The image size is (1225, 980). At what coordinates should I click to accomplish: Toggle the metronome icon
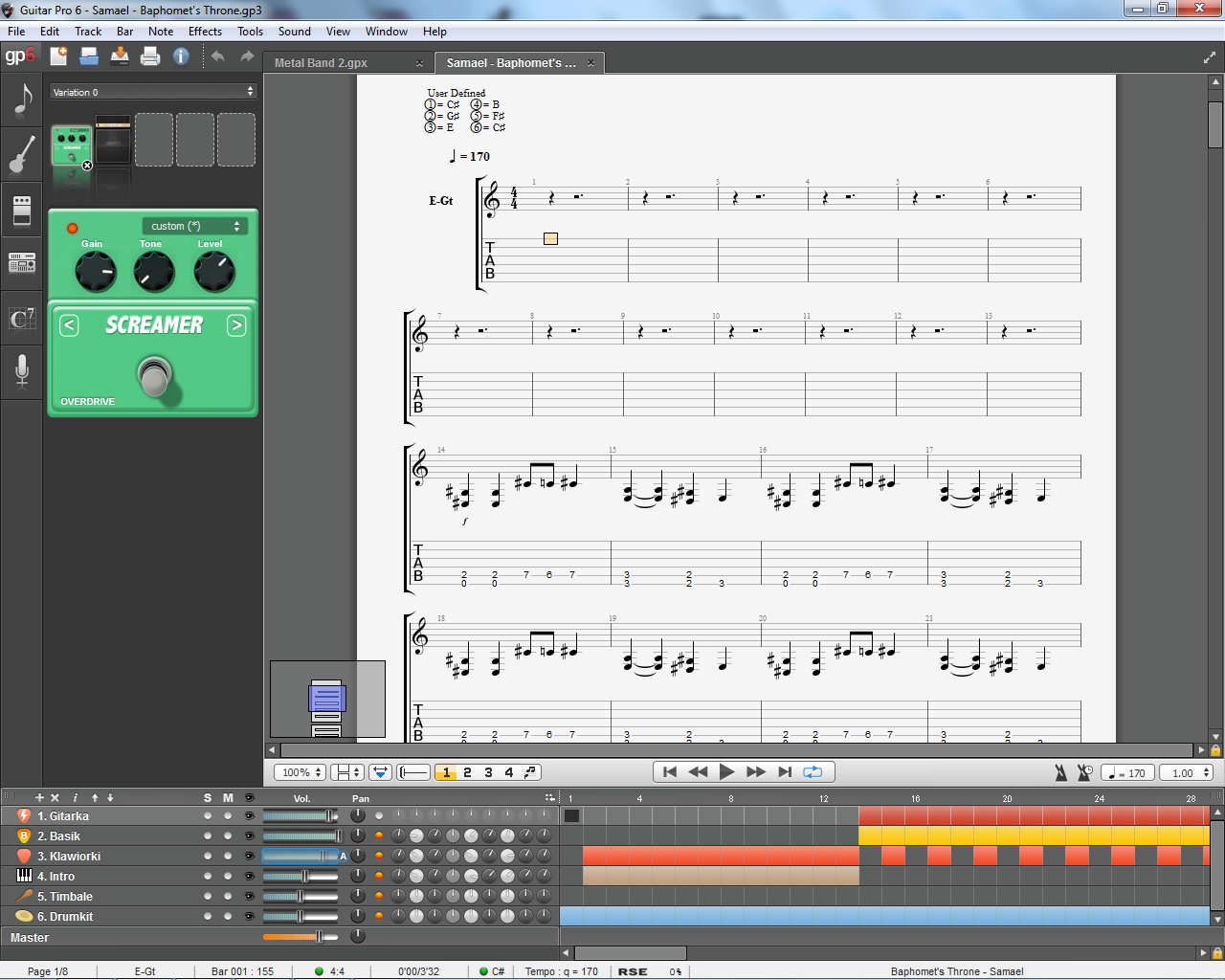pos(1060,772)
